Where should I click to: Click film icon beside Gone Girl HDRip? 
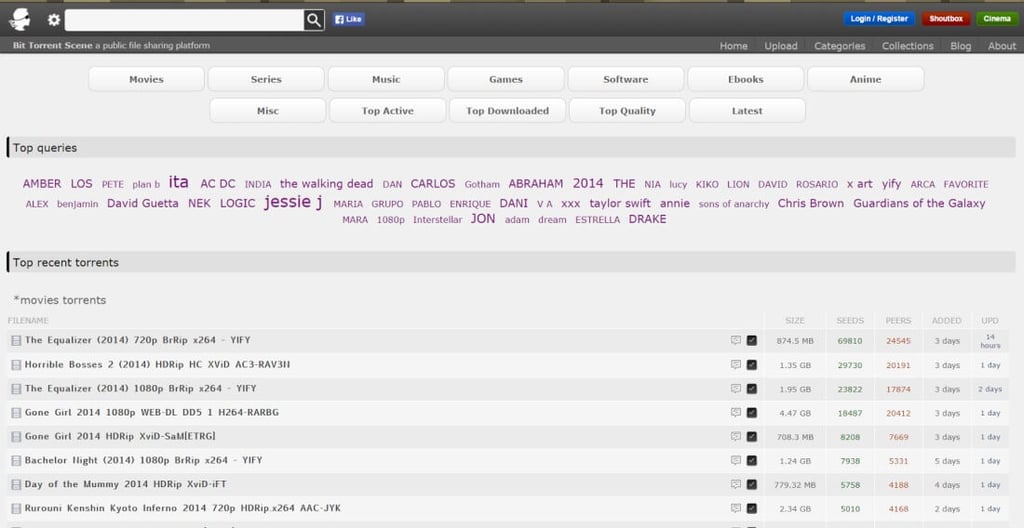point(16,437)
